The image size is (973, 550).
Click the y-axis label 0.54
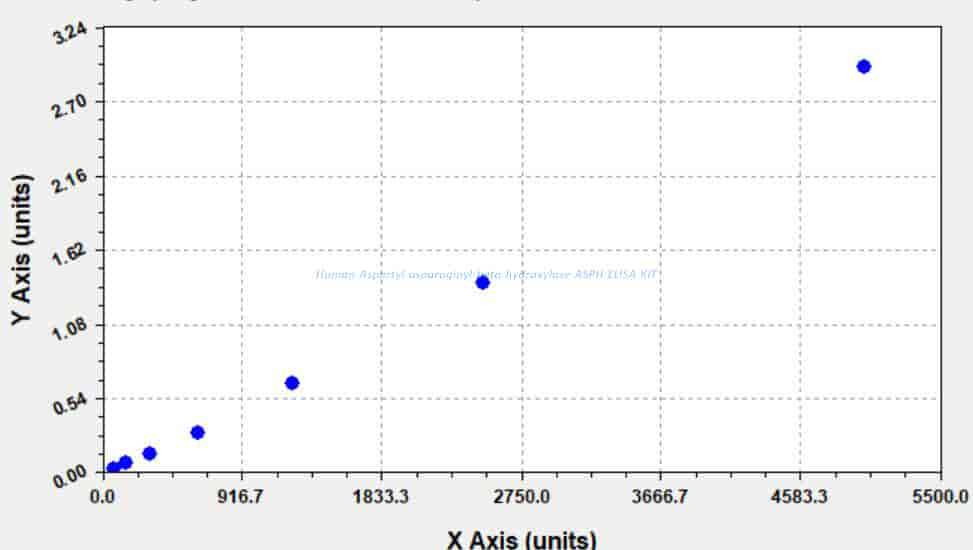point(70,403)
